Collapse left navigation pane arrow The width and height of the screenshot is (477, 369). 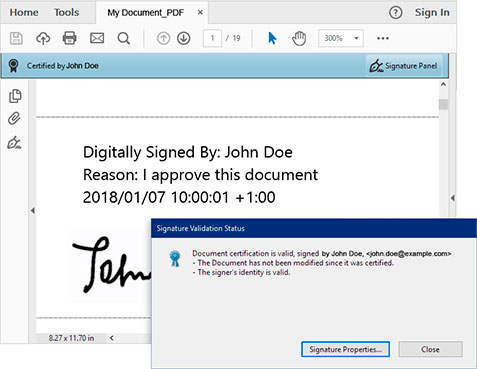pyautogui.click(x=33, y=211)
